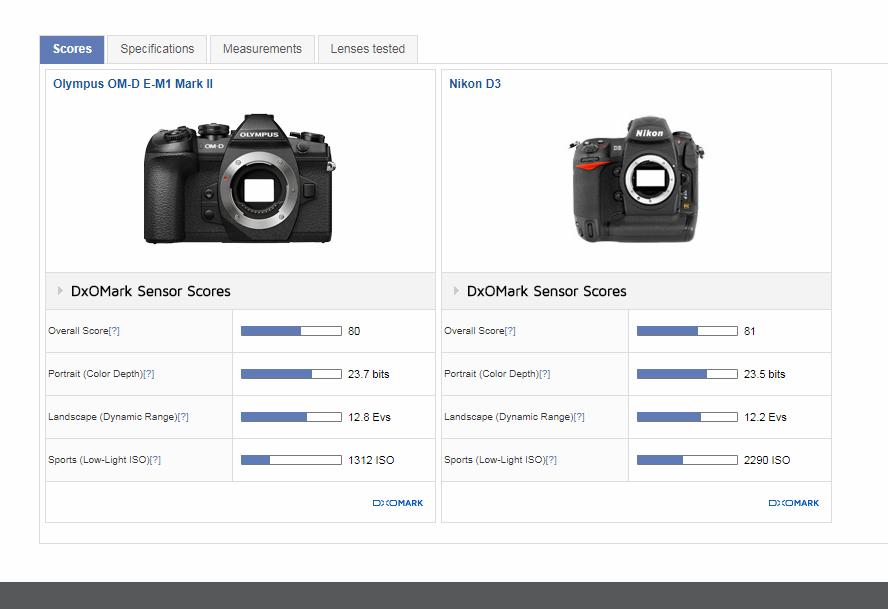The image size is (888, 609).
Task: Select the Nikon overall score '81'
Action: [749, 331]
